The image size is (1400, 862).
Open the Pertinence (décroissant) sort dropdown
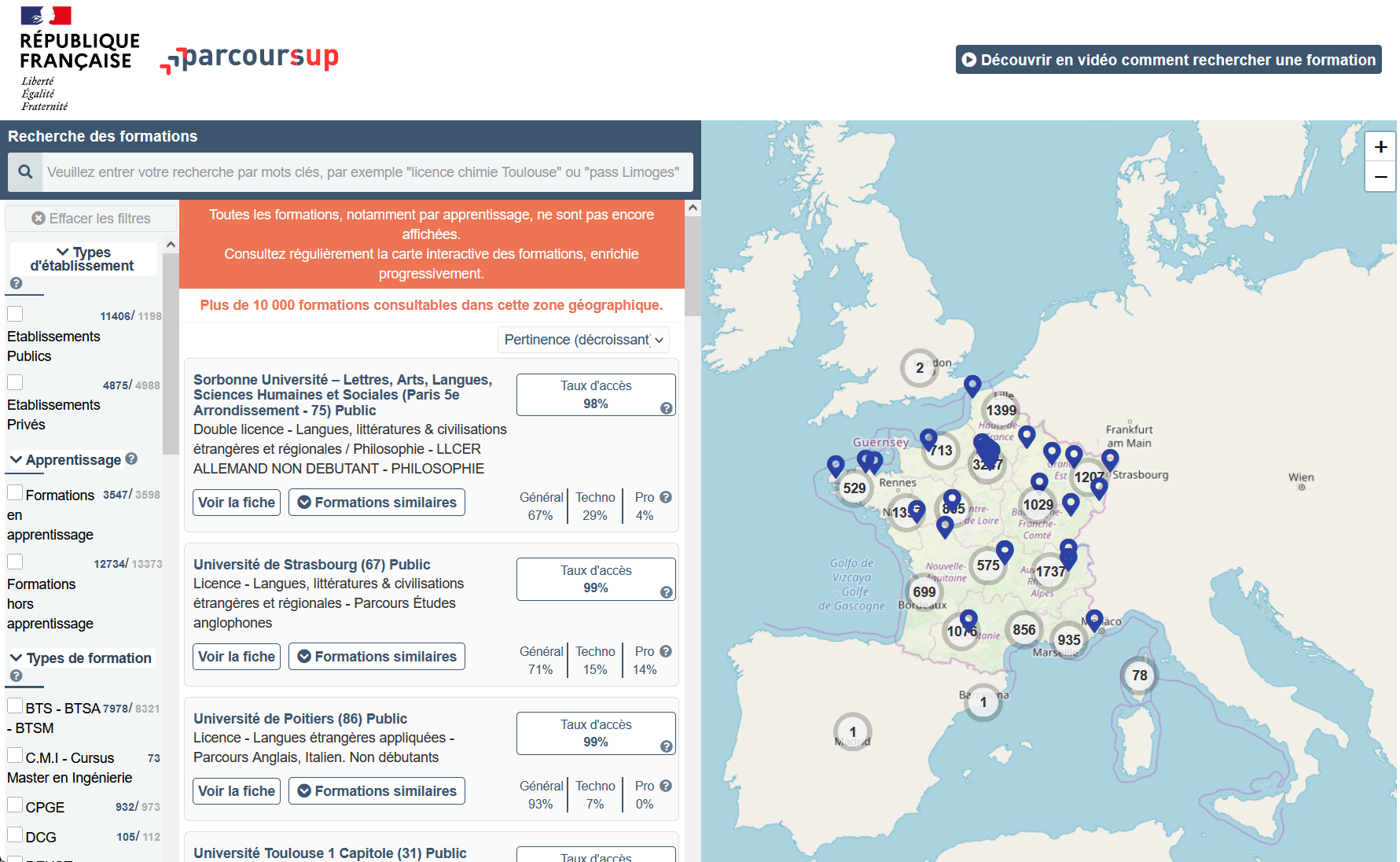[584, 340]
